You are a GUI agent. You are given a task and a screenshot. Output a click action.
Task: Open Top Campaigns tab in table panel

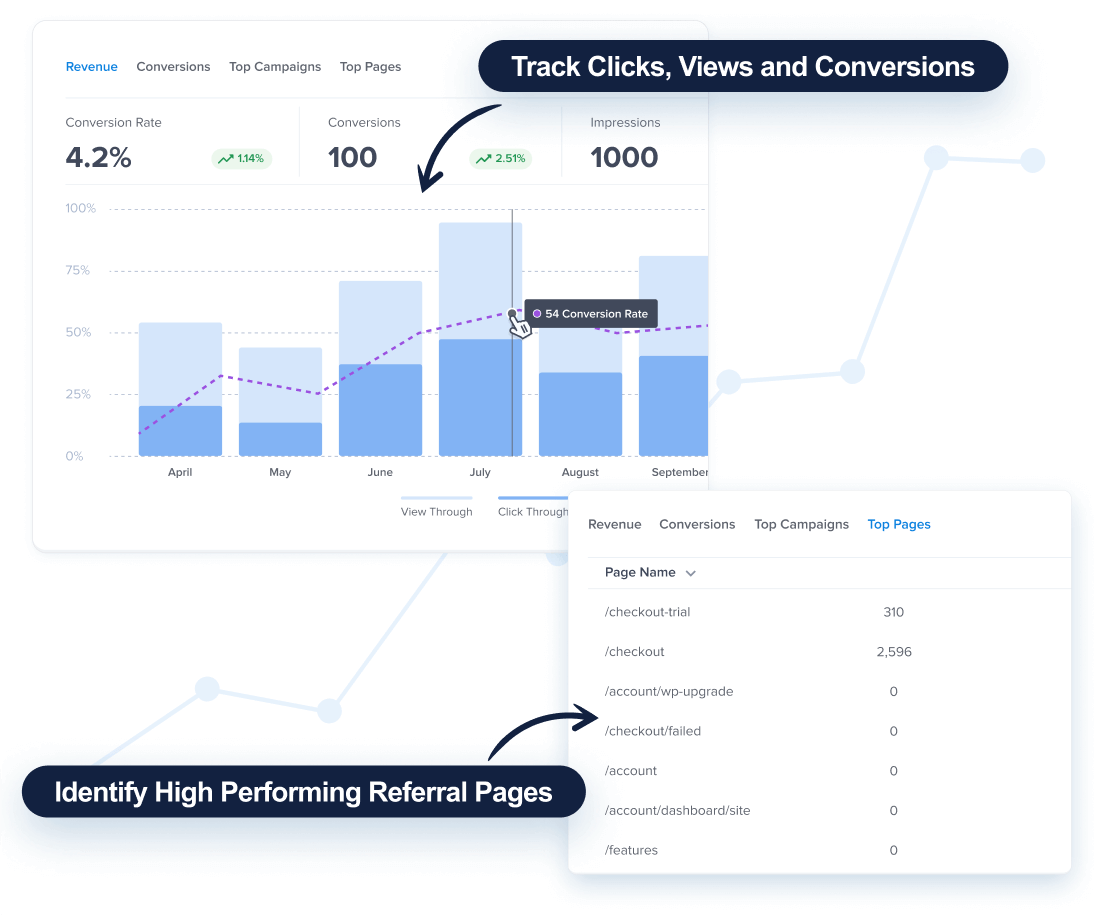point(801,524)
